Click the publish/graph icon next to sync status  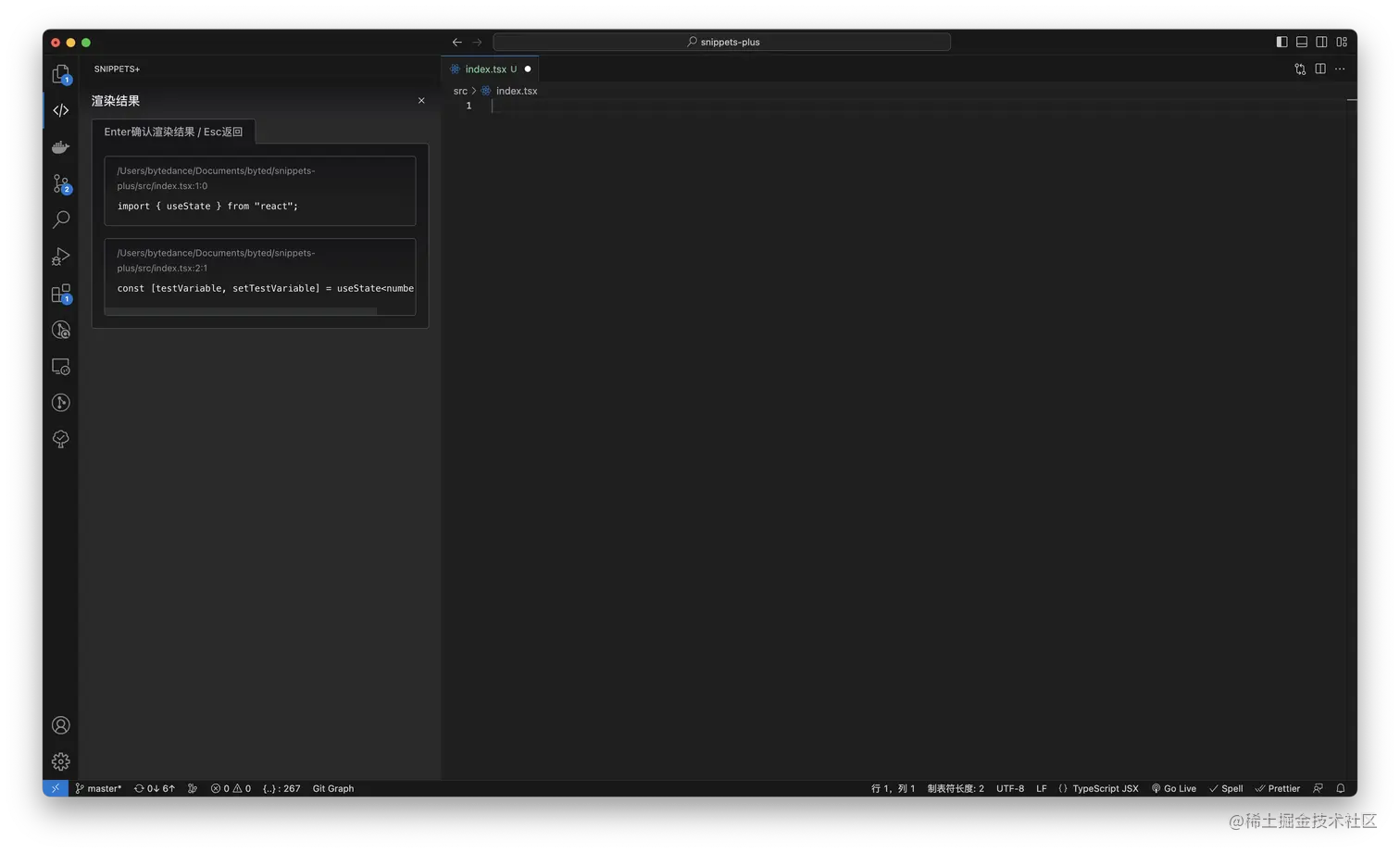click(x=193, y=788)
